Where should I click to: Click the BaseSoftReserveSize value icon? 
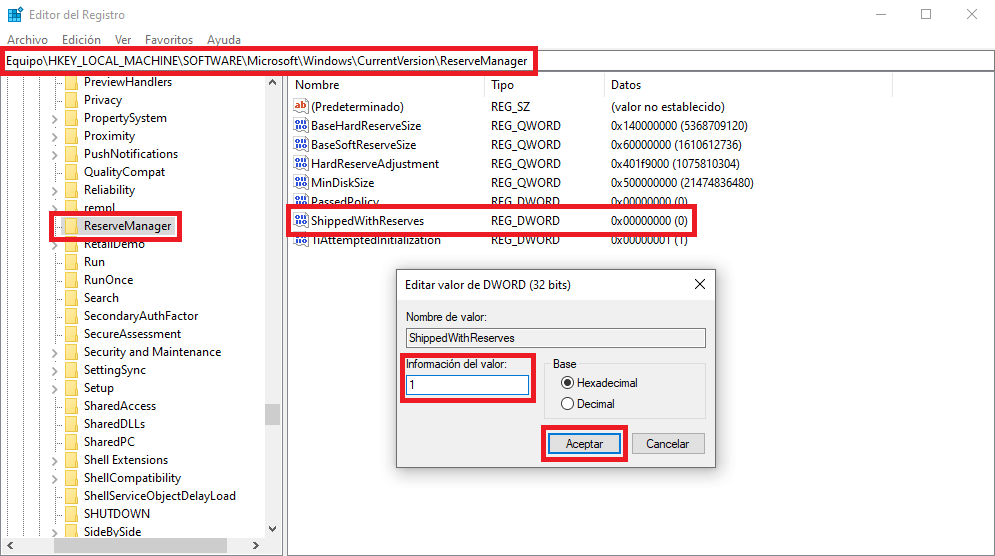(x=301, y=144)
